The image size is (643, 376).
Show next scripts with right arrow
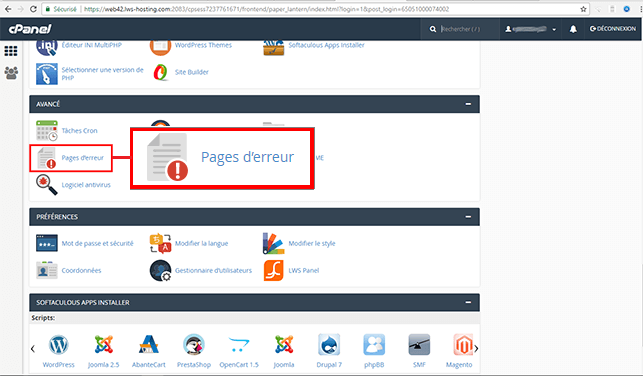click(476, 349)
